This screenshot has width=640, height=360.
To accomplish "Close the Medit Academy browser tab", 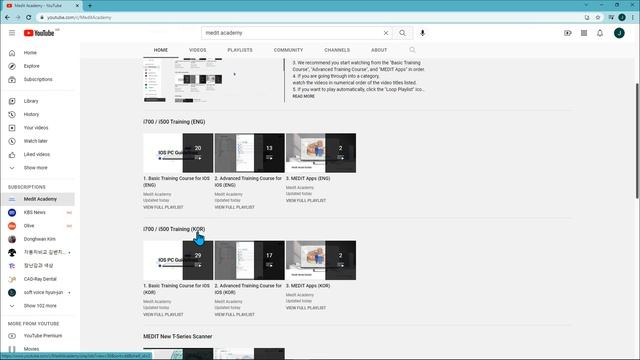I will (x=77, y=6).
